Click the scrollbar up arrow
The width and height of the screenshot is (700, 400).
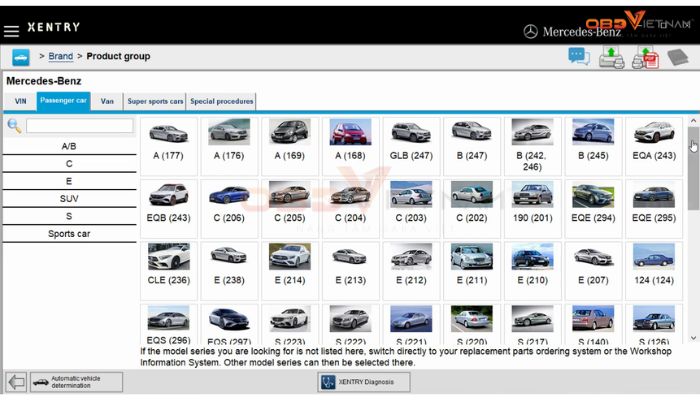(x=693, y=121)
